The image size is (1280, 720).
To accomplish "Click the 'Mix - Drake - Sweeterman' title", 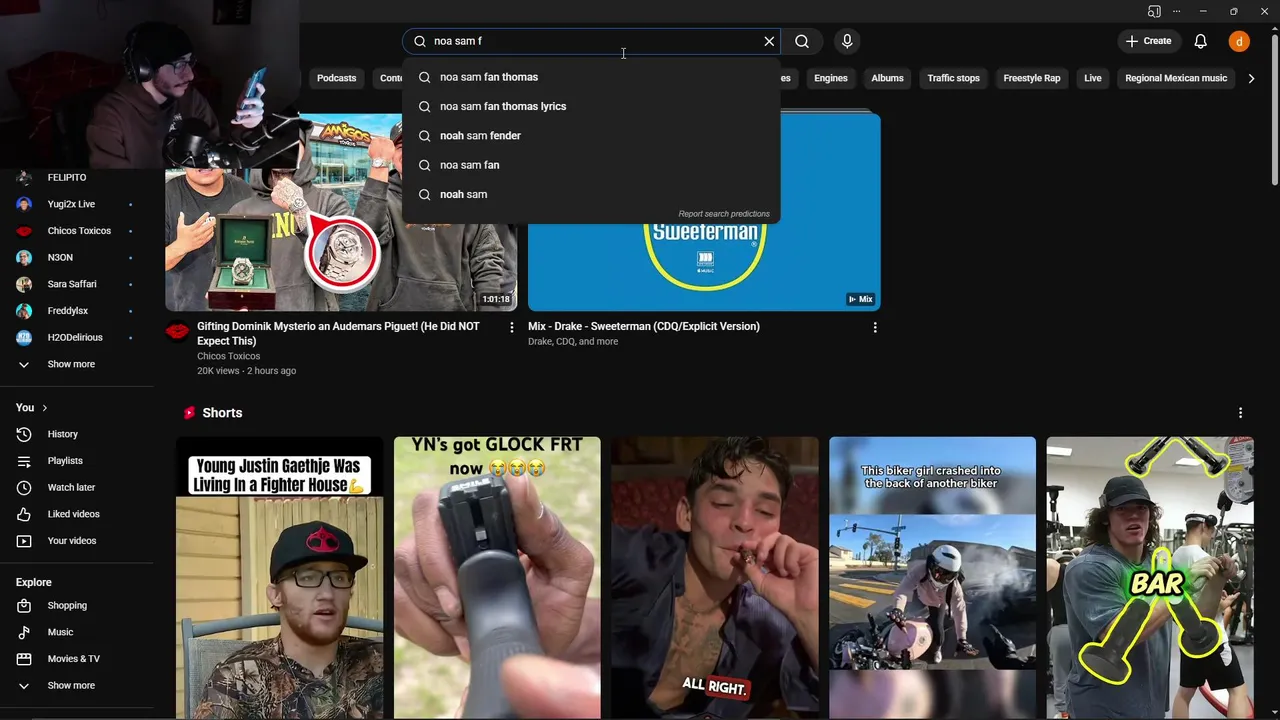I will [644, 326].
